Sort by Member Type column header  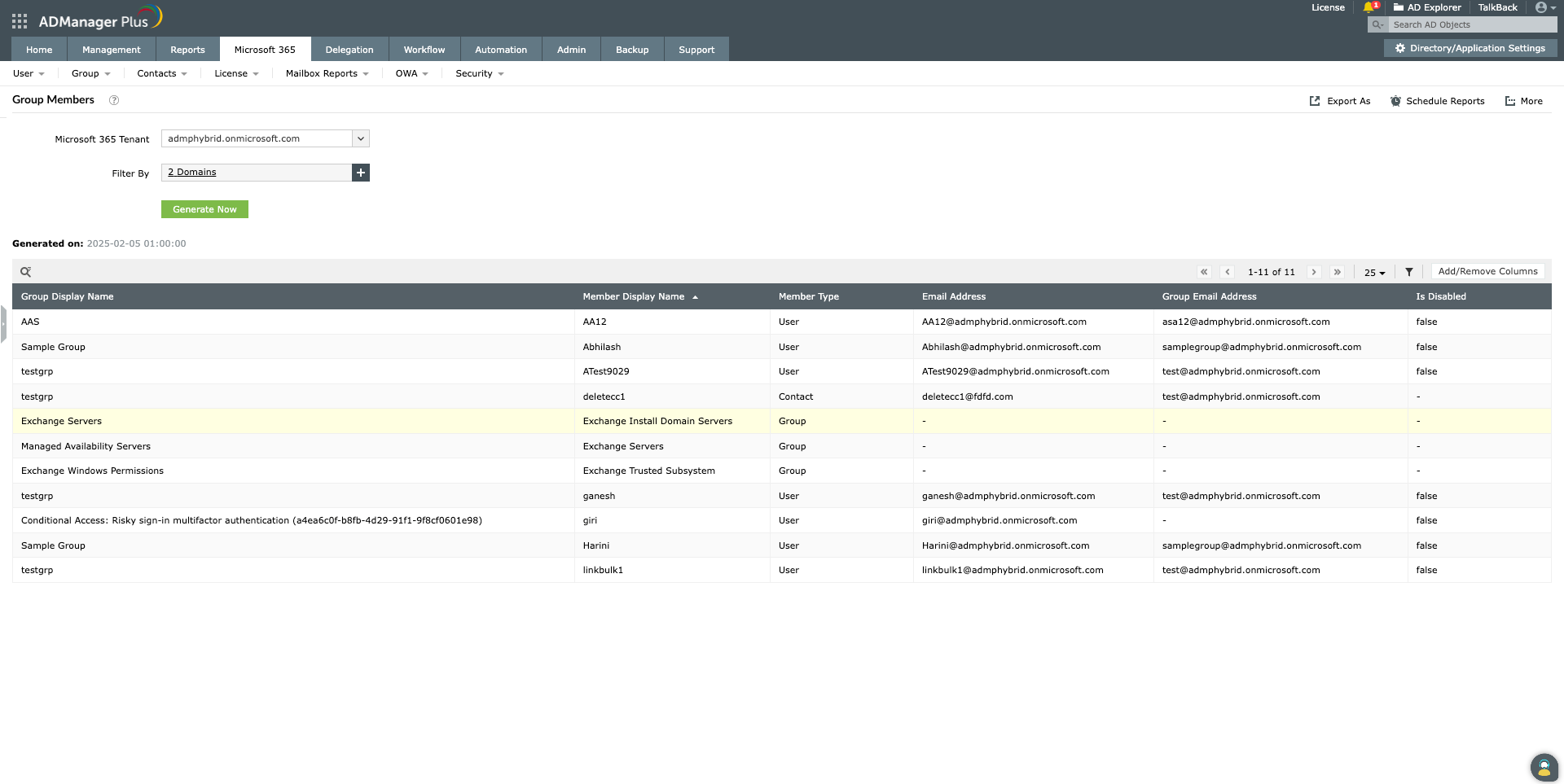[x=809, y=296]
